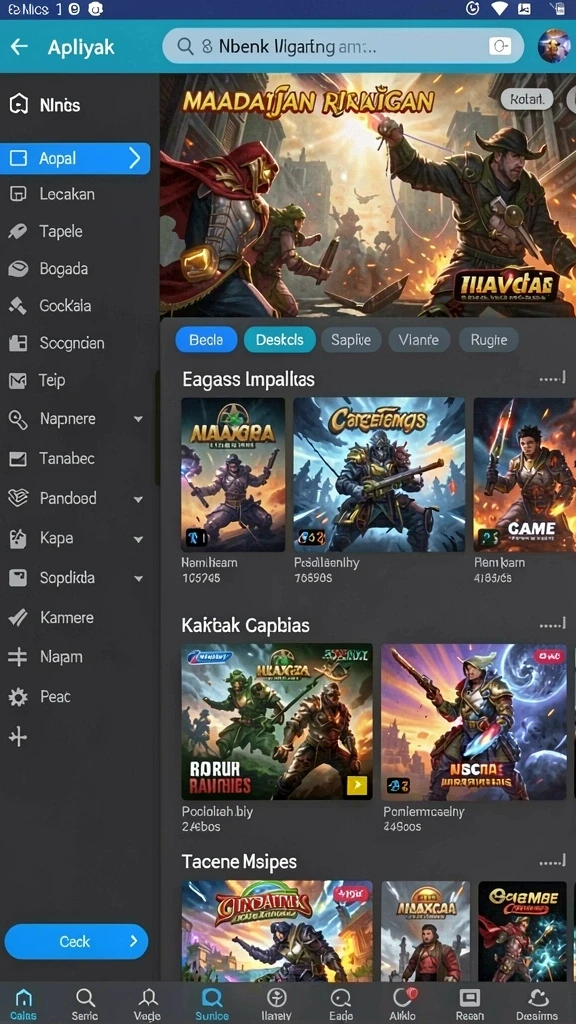Click the Poslalleanihy game title

pyautogui.click(x=327, y=562)
